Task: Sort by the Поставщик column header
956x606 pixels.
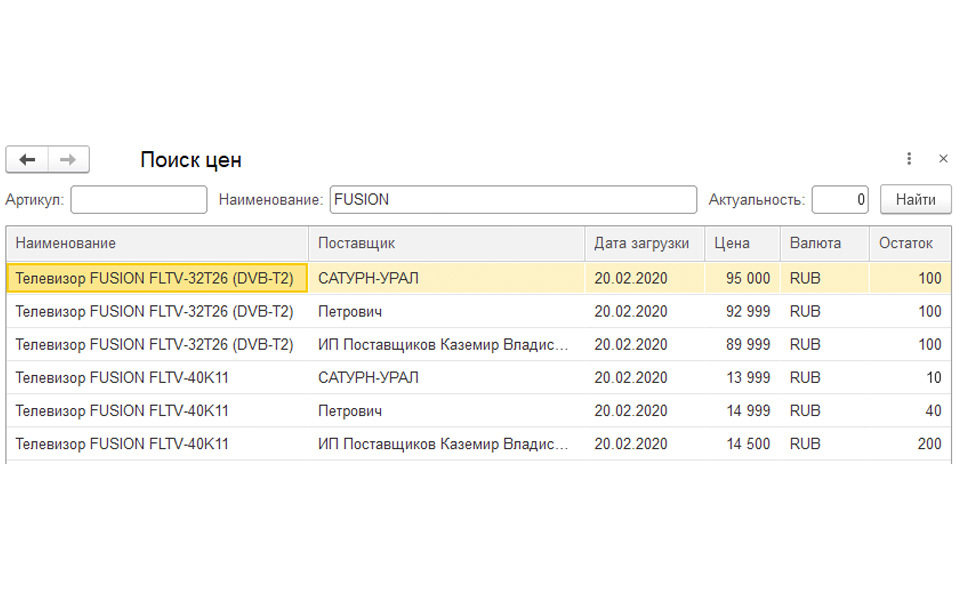Action: 446,243
